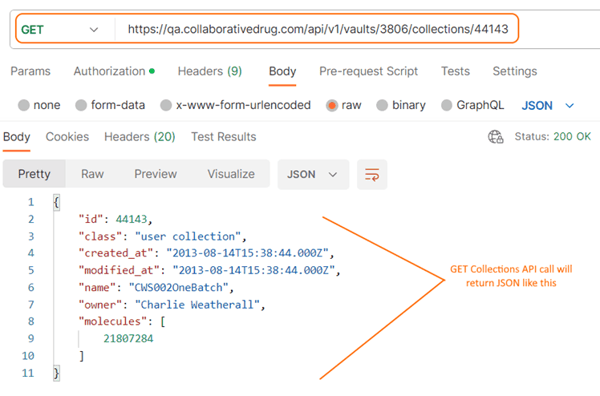
Task: Open the GET method dropdown
Action: pyautogui.click(x=60, y=29)
